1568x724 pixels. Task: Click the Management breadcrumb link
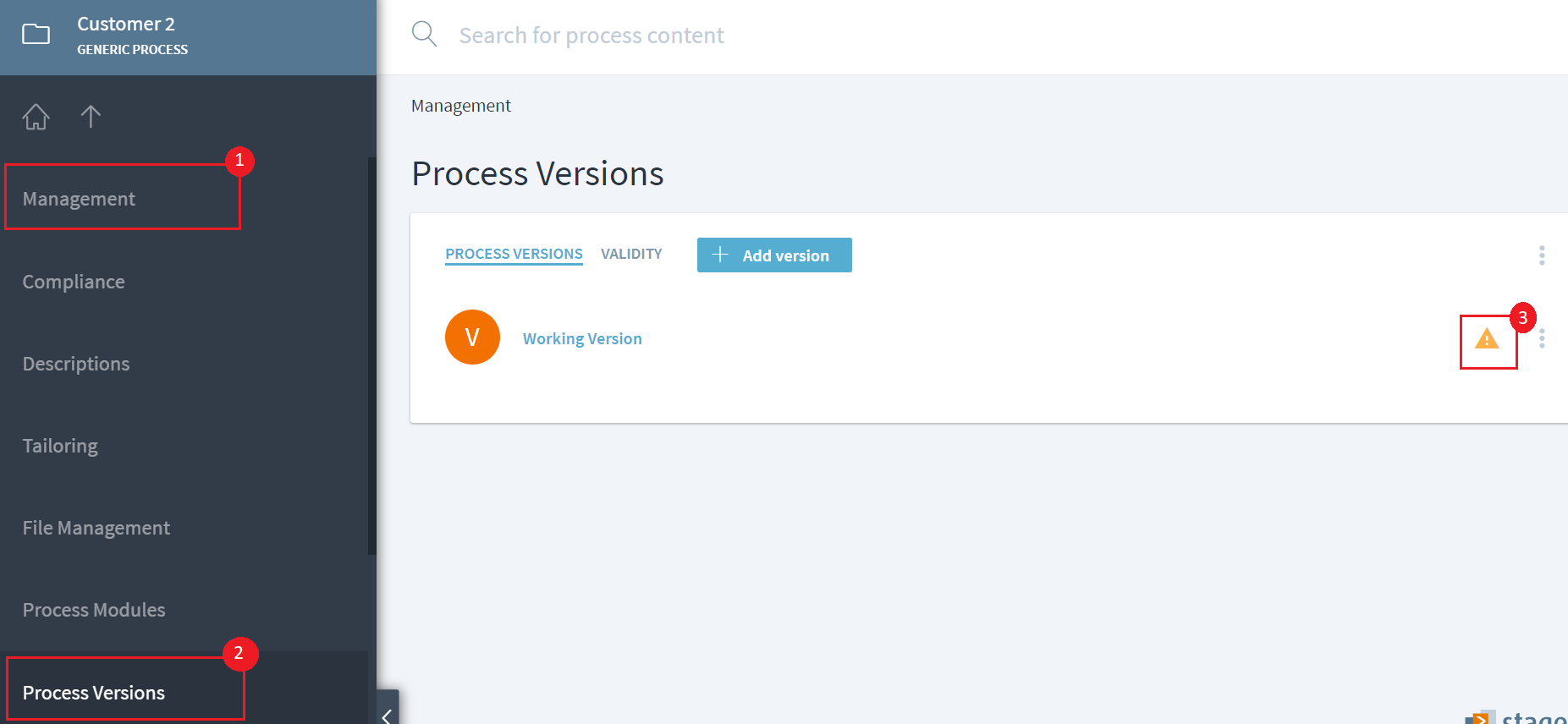(460, 106)
